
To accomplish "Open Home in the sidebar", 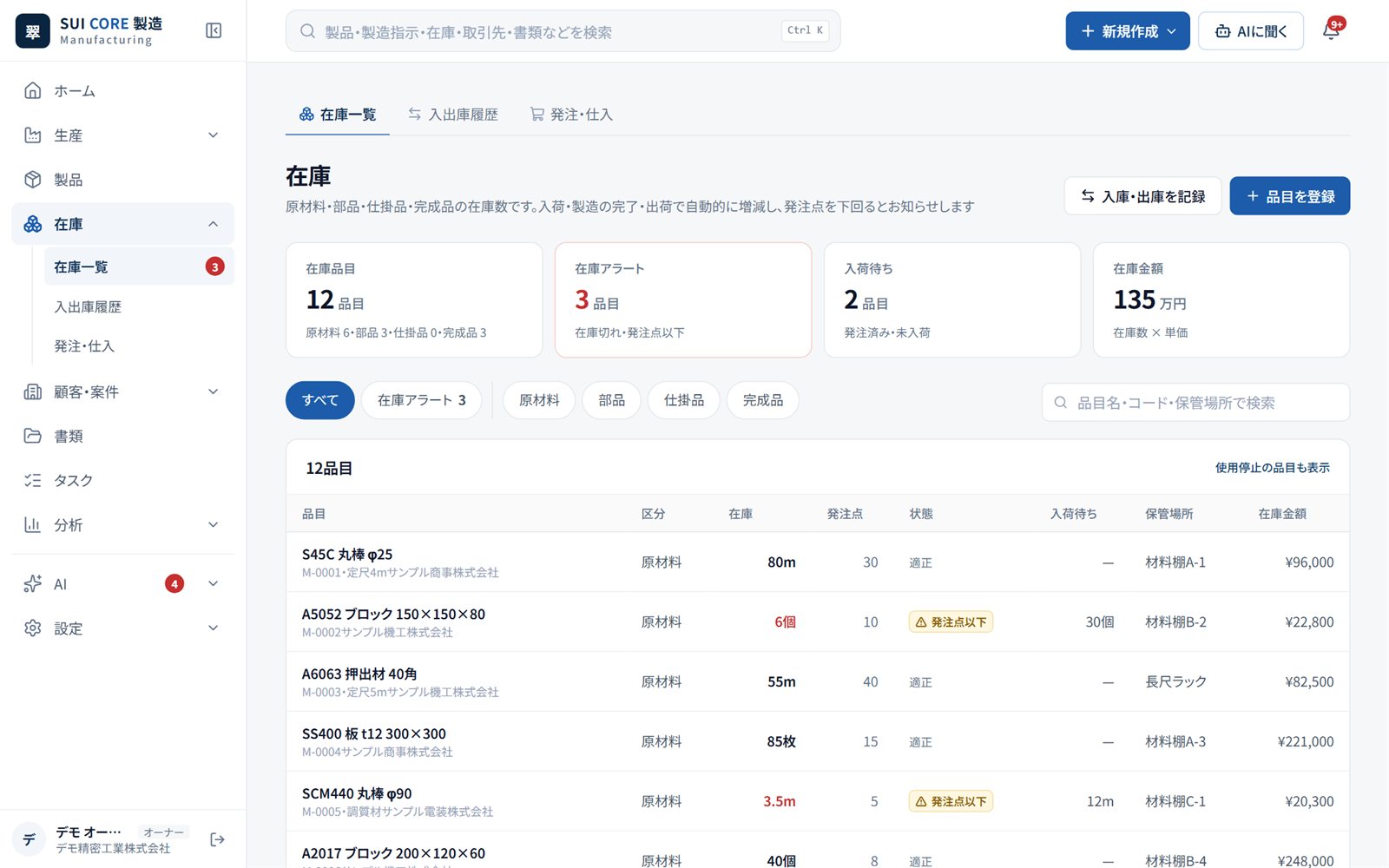I will (122, 90).
